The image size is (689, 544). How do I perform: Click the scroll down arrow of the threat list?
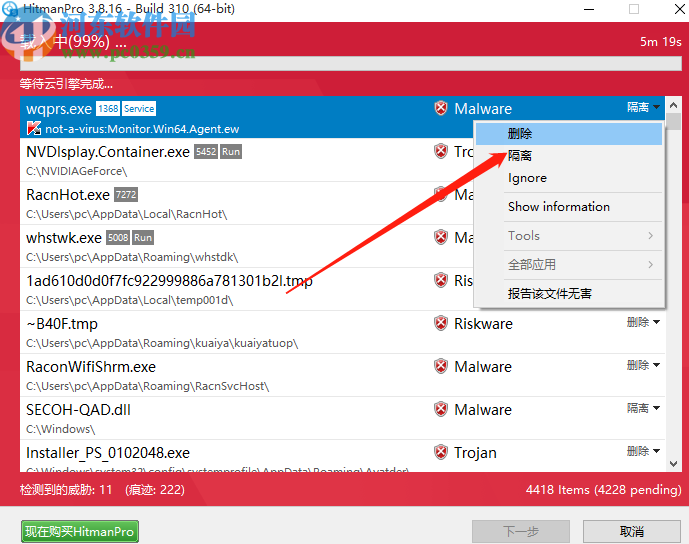(x=673, y=464)
